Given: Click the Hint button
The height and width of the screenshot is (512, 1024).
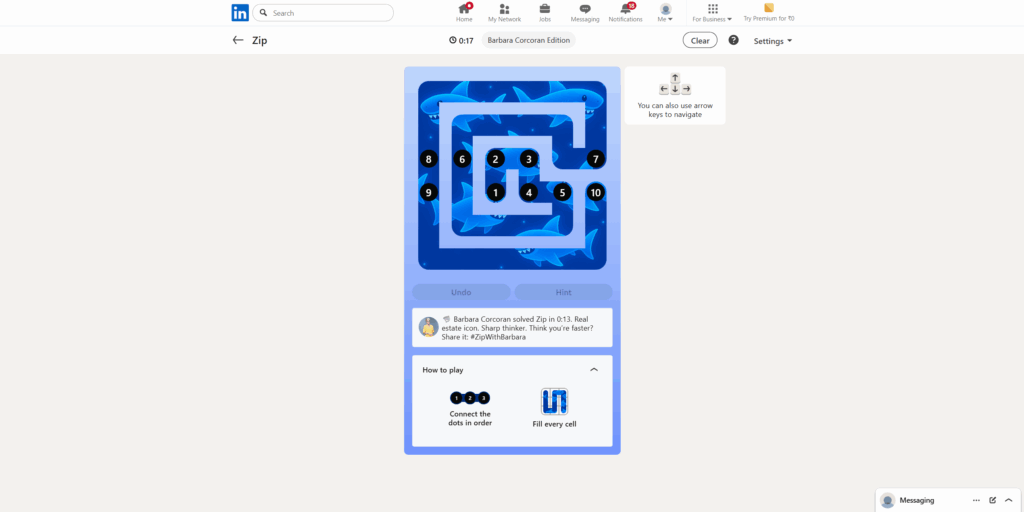Looking at the screenshot, I should pyautogui.click(x=564, y=292).
